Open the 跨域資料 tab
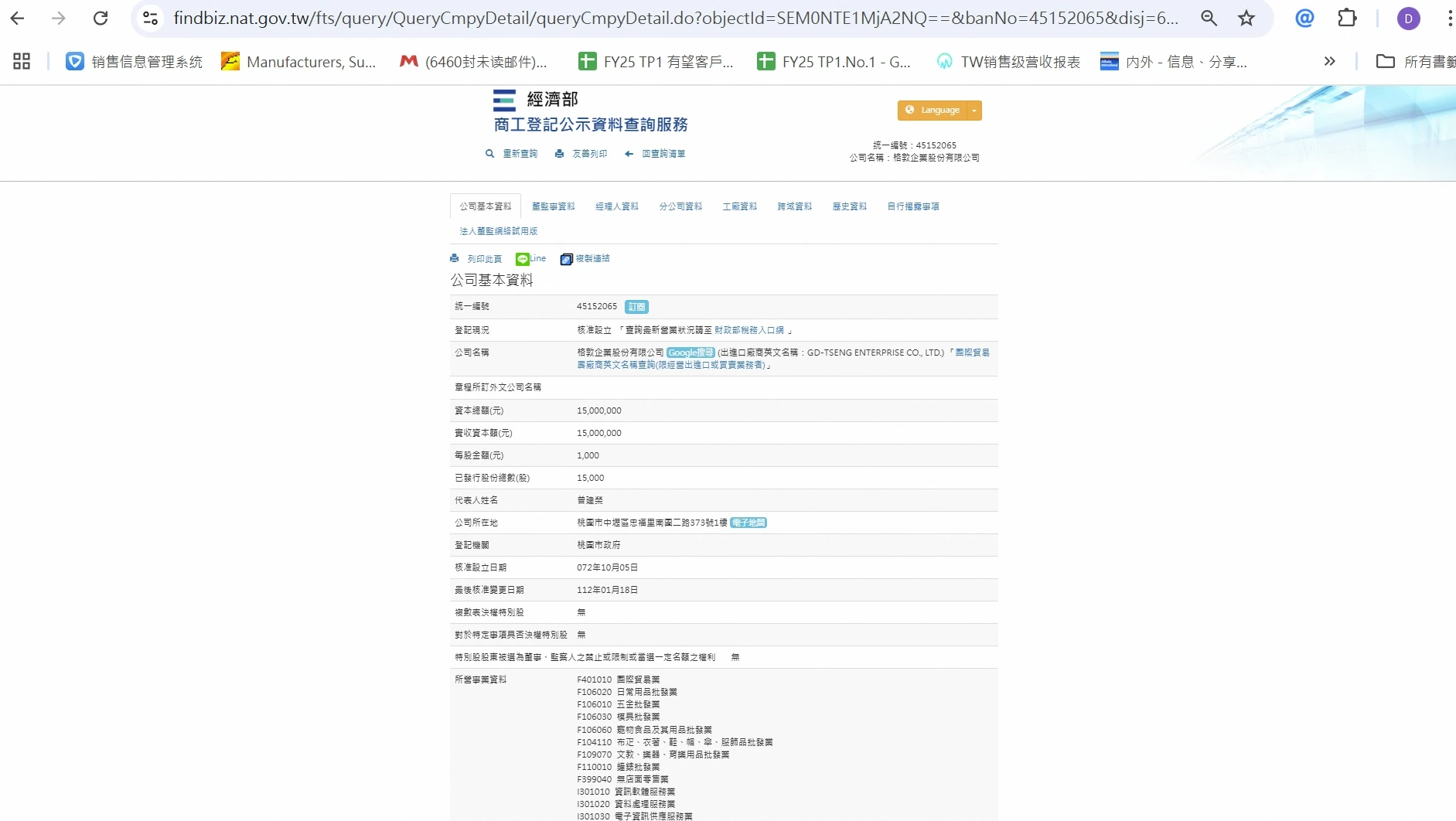Image resolution: width=1456 pixels, height=821 pixels. (795, 206)
